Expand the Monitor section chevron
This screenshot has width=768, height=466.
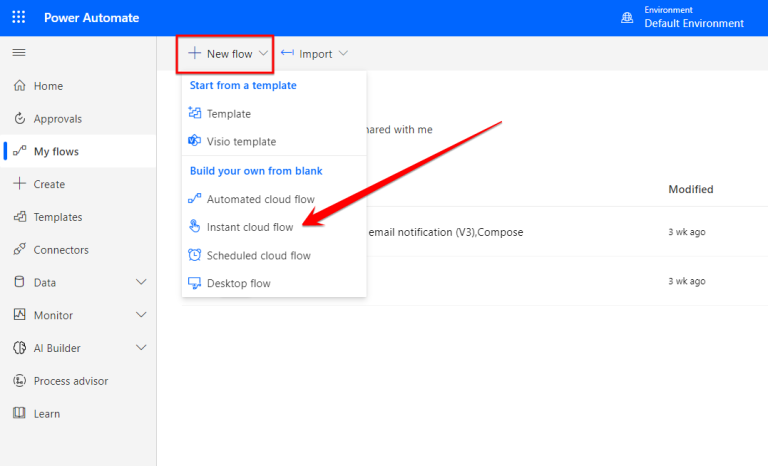coord(141,315)
